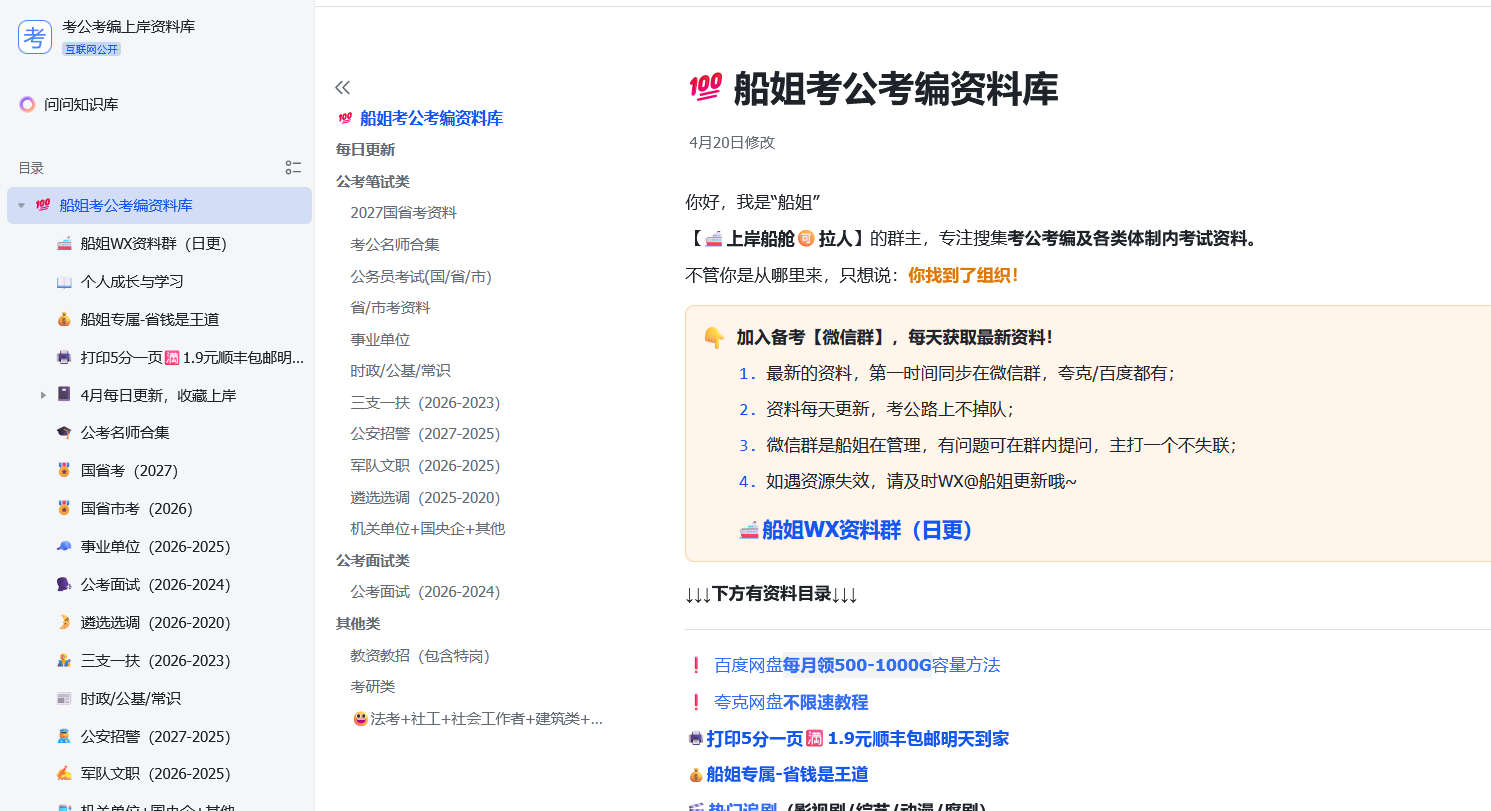
Task: Click the money bag icon in sidebar
Action: [x=64, y=319]
